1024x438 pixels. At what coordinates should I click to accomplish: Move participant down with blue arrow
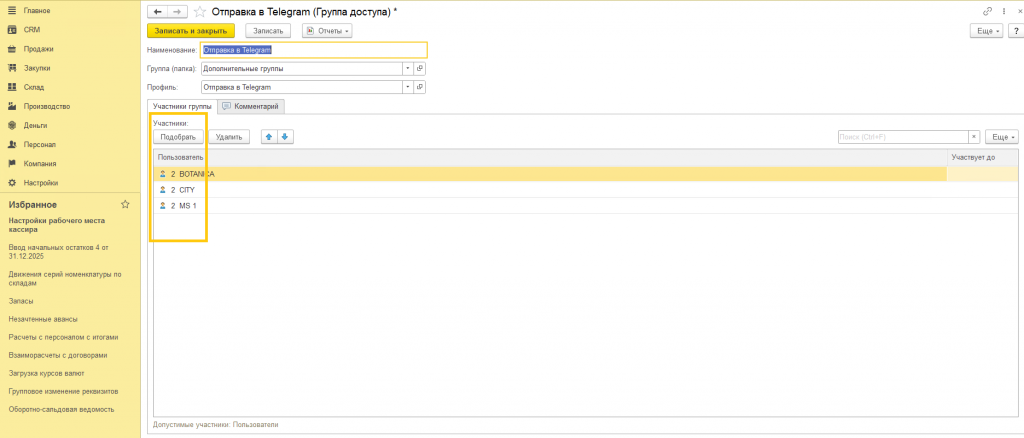[x=285, y=137]
